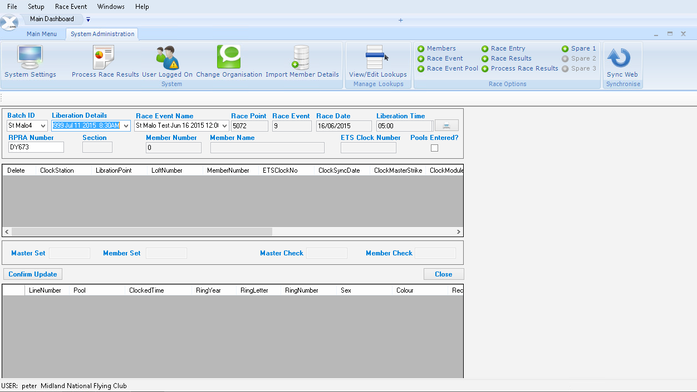Image resolution: width=697 pixels, height=392 pixels.
Task: Click the Race Event number field showing 9
Action: (x=292, y=126)
